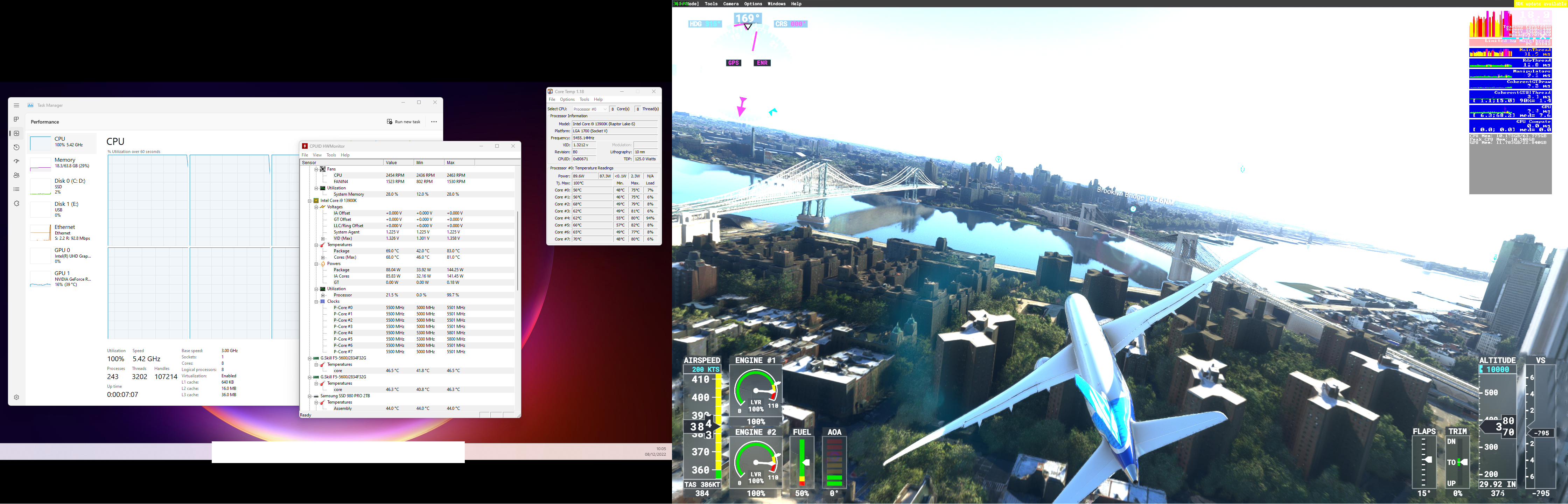1568x504 pixels.
Task: Open Task Manager hamburger navigation menu
Action: pos(16,105)
